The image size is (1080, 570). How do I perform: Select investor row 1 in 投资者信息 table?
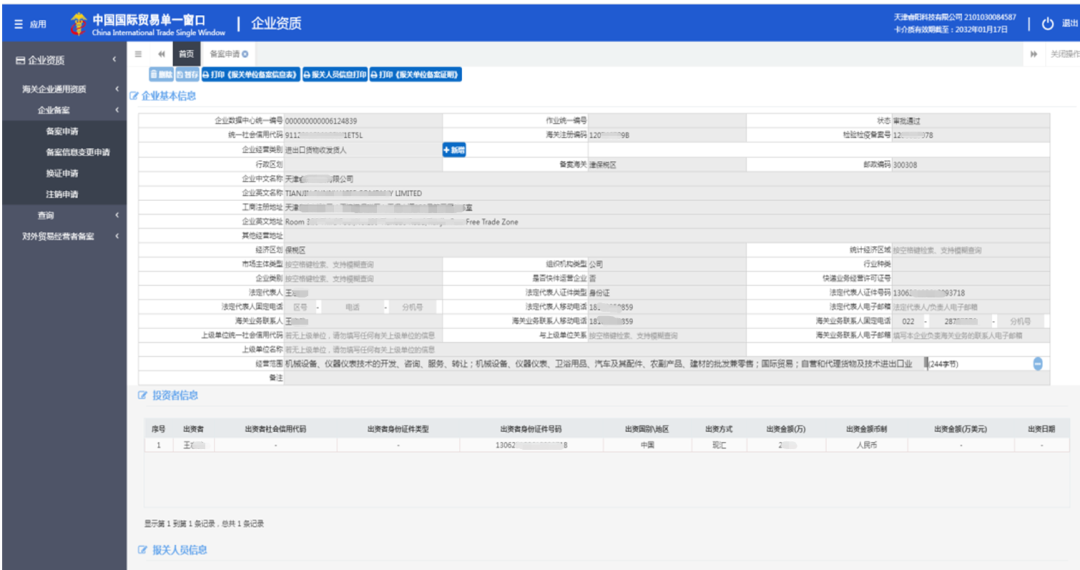coord(606,445)
